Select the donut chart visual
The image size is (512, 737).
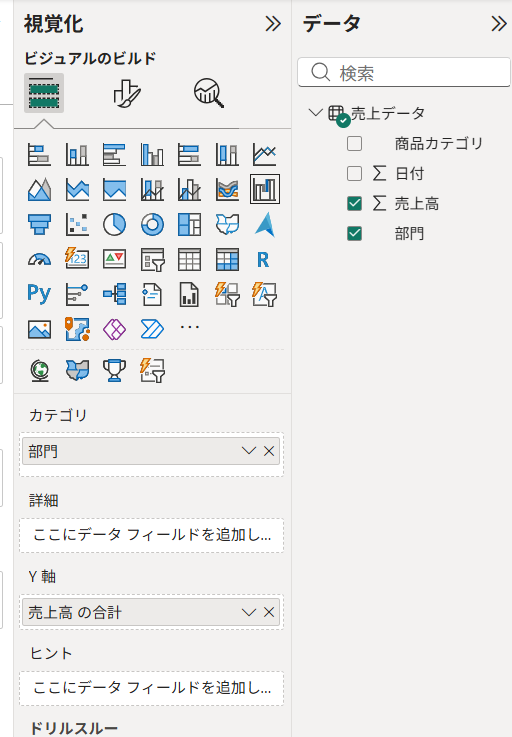[152, 224]
